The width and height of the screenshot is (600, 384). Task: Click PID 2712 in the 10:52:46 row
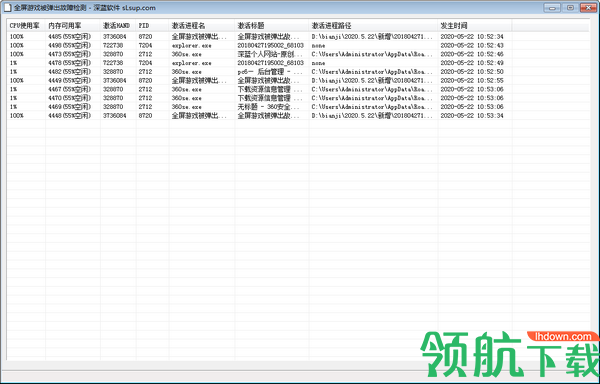pos(145,54)
